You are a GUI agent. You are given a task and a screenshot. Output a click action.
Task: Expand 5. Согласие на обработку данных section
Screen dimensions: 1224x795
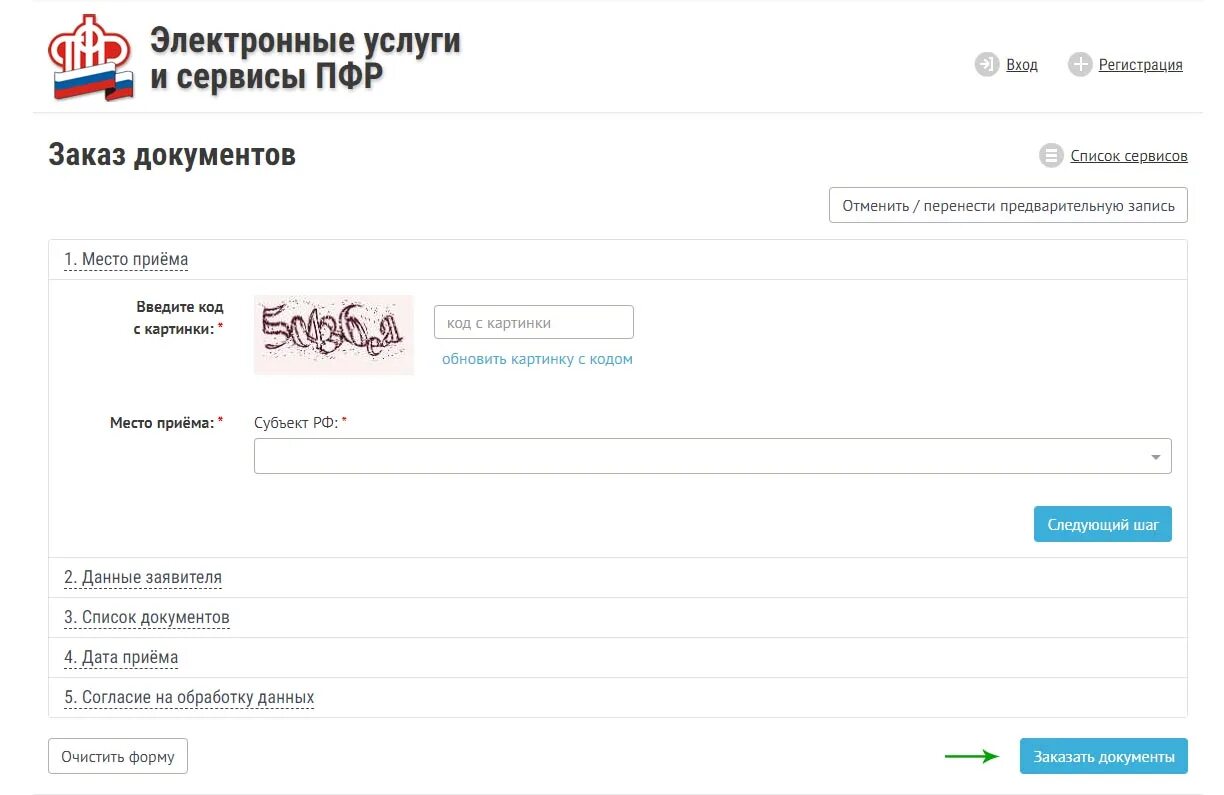tap(189, 698)
